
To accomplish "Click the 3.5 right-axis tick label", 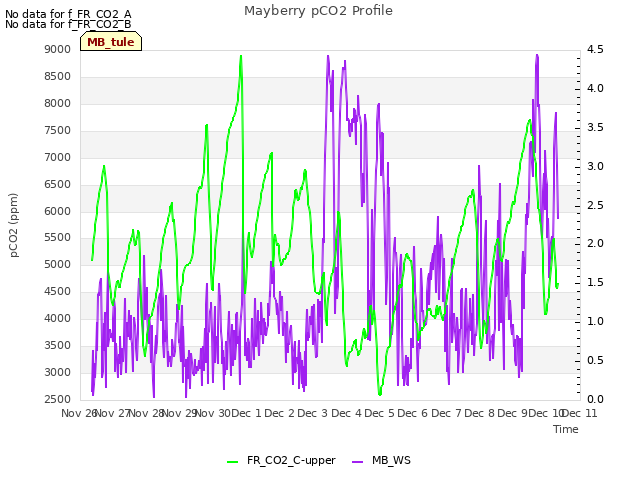I will (x=595, y=127).
